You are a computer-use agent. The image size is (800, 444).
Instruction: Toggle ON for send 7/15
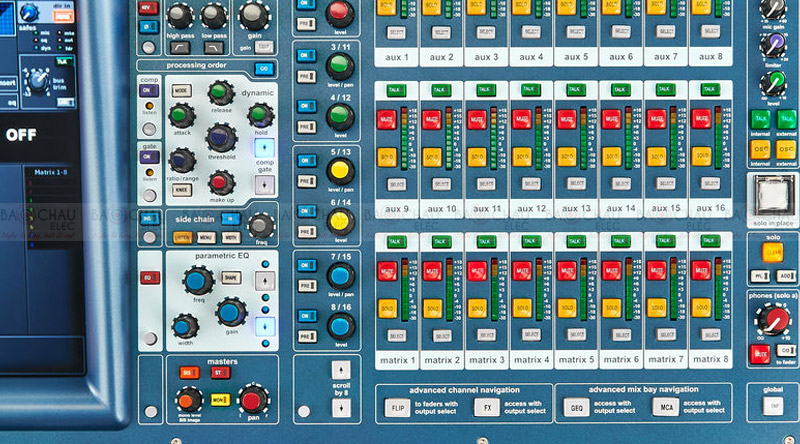pos(307,265)
